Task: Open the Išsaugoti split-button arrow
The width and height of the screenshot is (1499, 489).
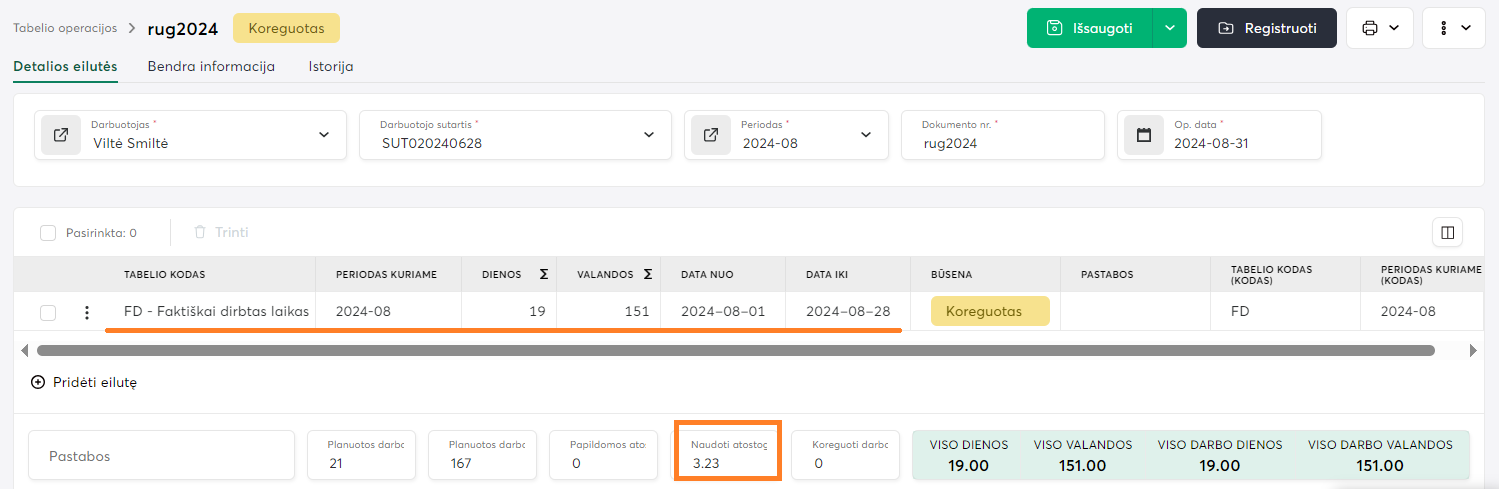Action: click(1169, 28)
